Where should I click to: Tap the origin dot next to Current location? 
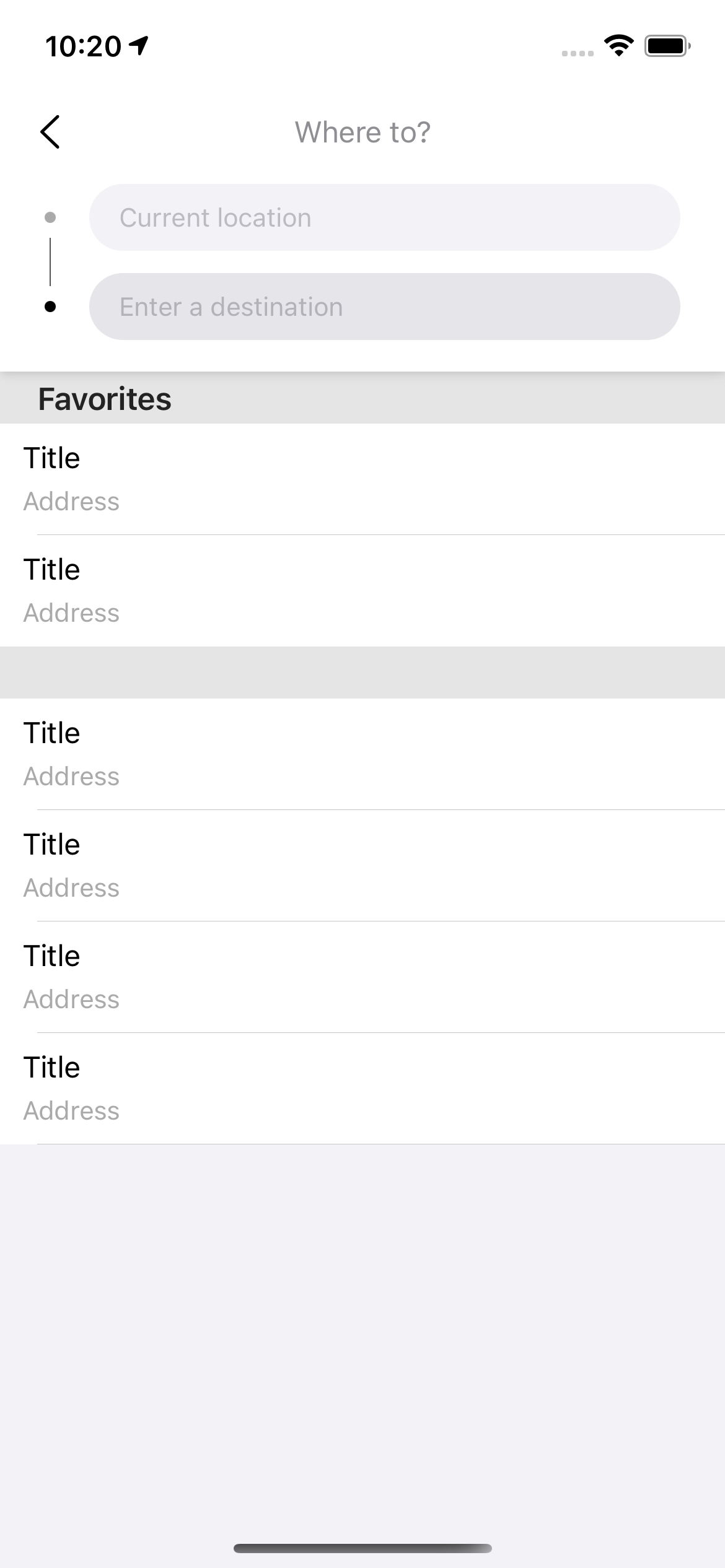[51, 217]
